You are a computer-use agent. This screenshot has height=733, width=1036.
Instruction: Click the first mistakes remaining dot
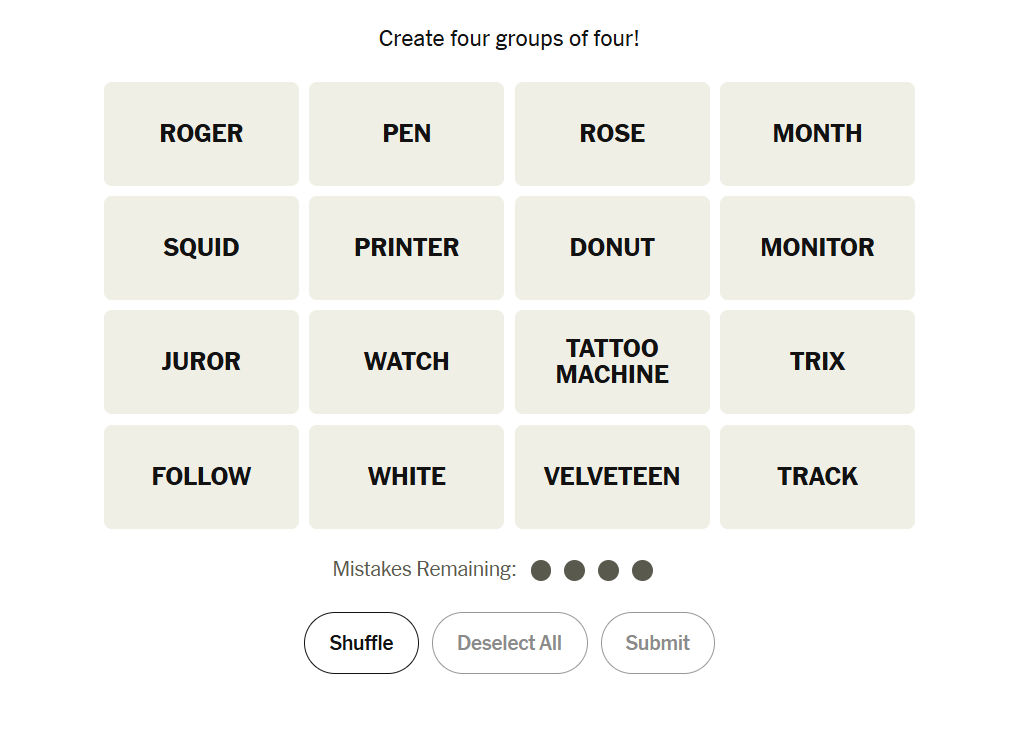(541, 571)
